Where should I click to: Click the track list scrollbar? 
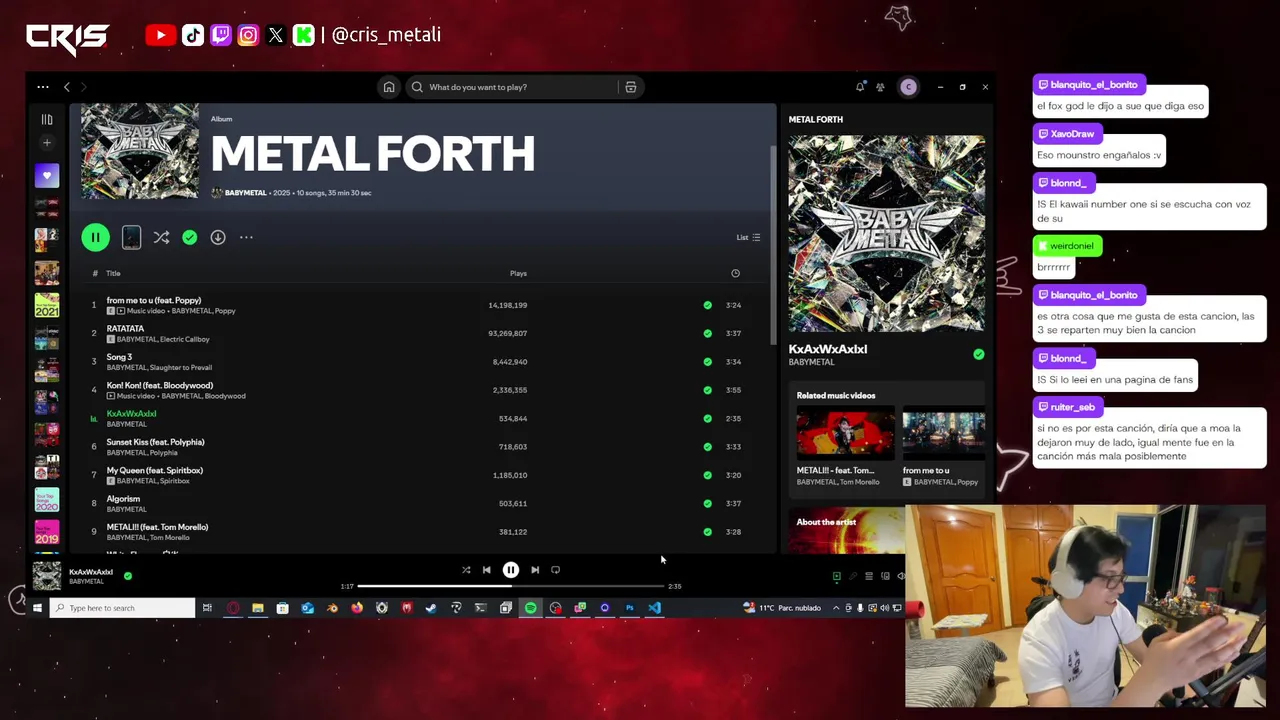coord(772,245)
